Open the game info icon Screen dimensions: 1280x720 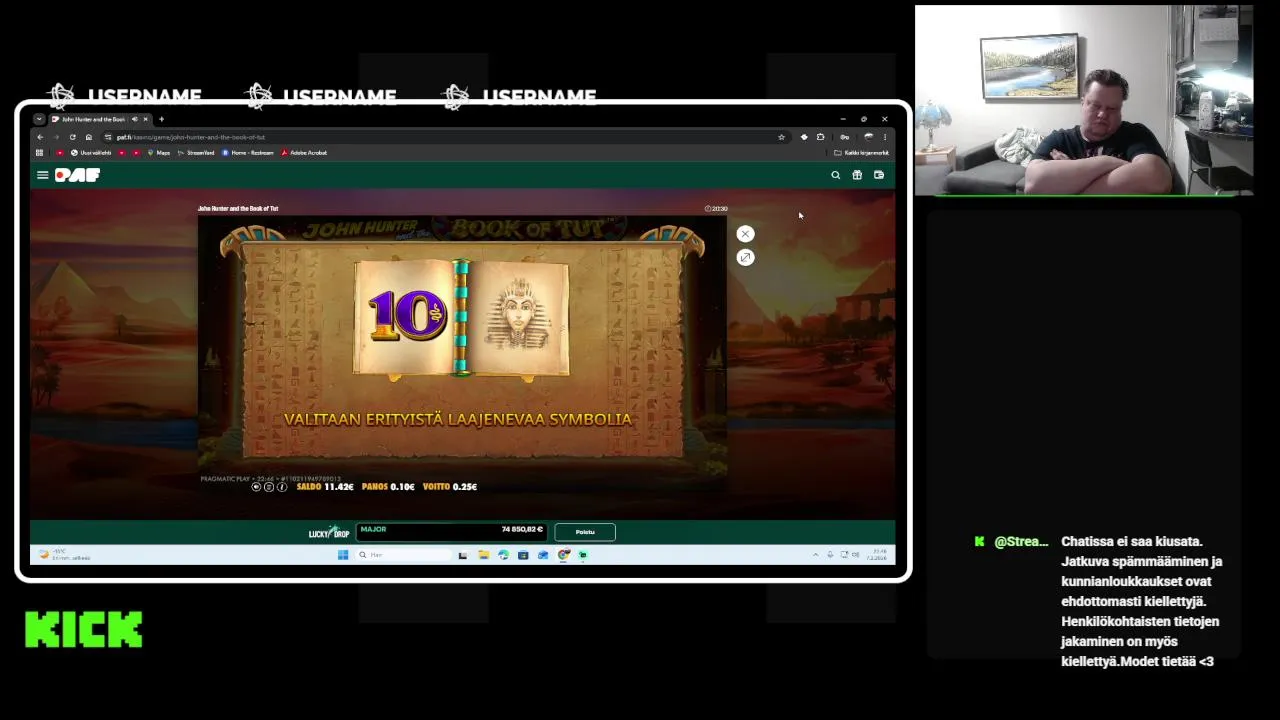tap(282, 487)
